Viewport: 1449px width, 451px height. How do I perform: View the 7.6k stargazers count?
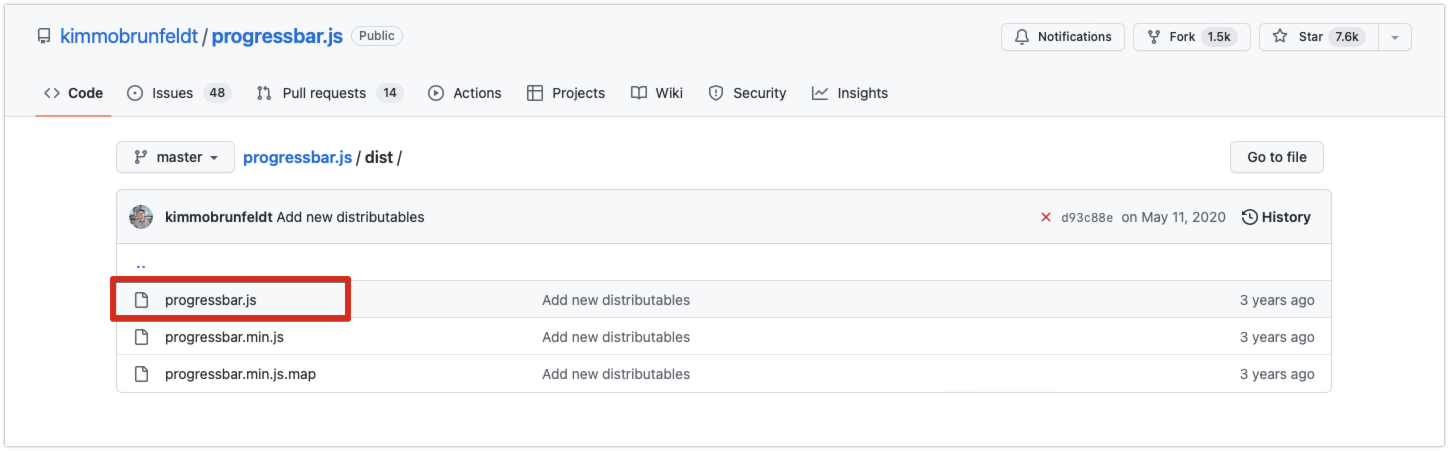1347,37
